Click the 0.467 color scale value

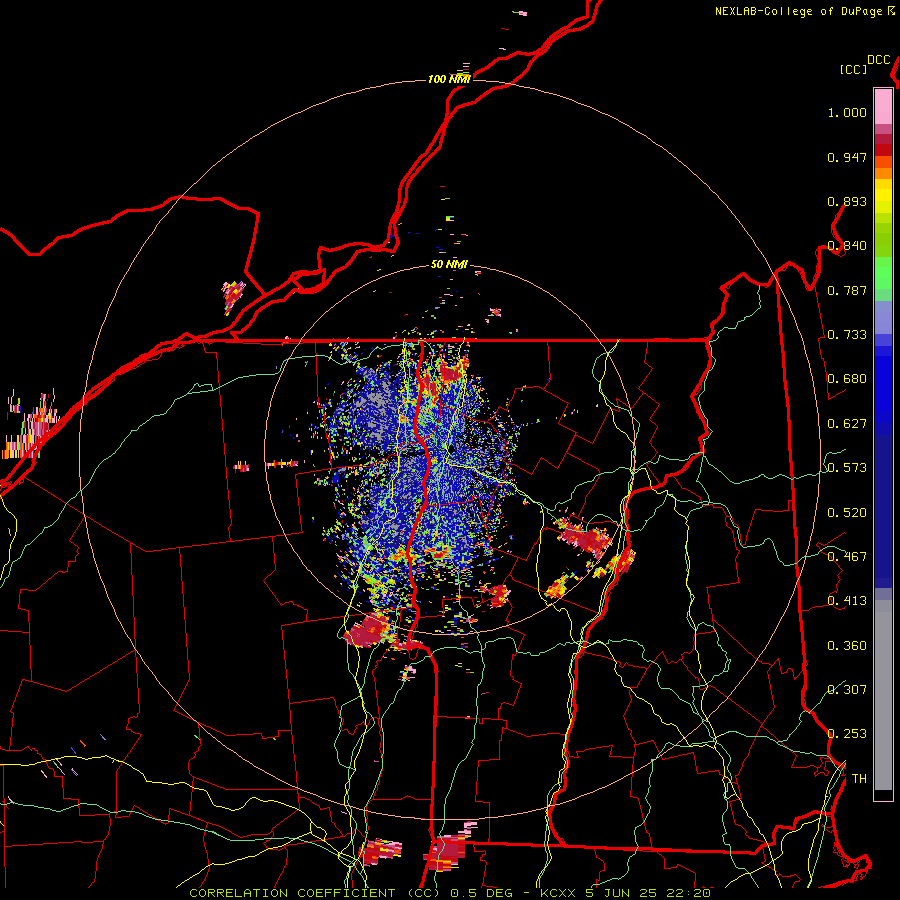click(847, 557)
